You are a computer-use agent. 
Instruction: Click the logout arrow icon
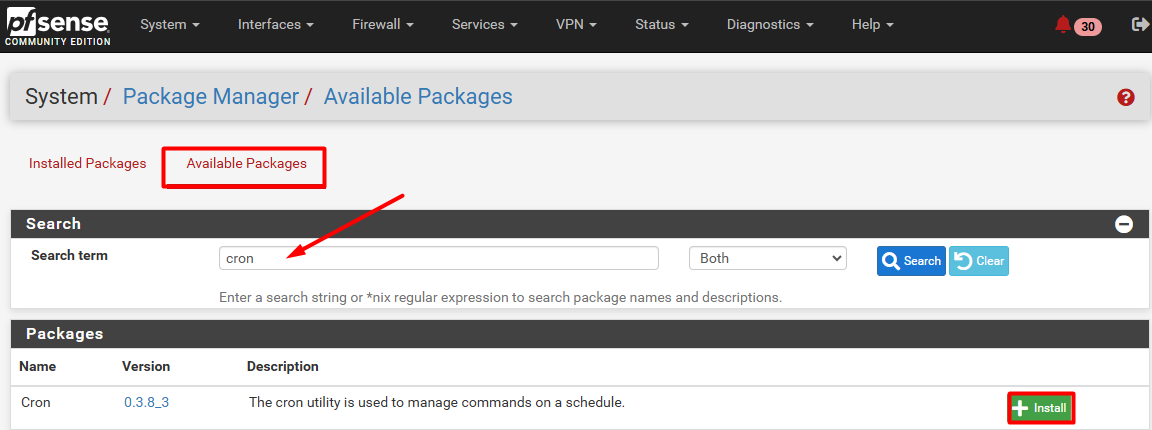click(1140, 25)
